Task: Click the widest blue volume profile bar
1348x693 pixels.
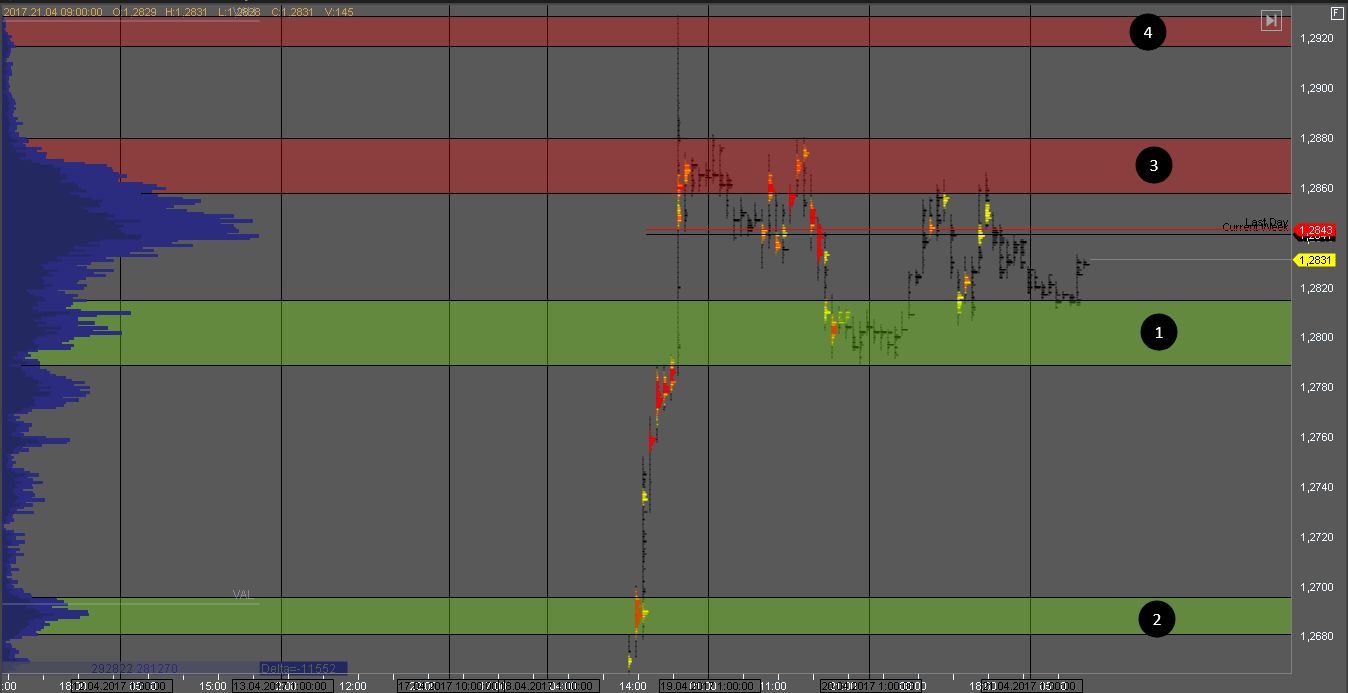Action: (x=130, y=236)
